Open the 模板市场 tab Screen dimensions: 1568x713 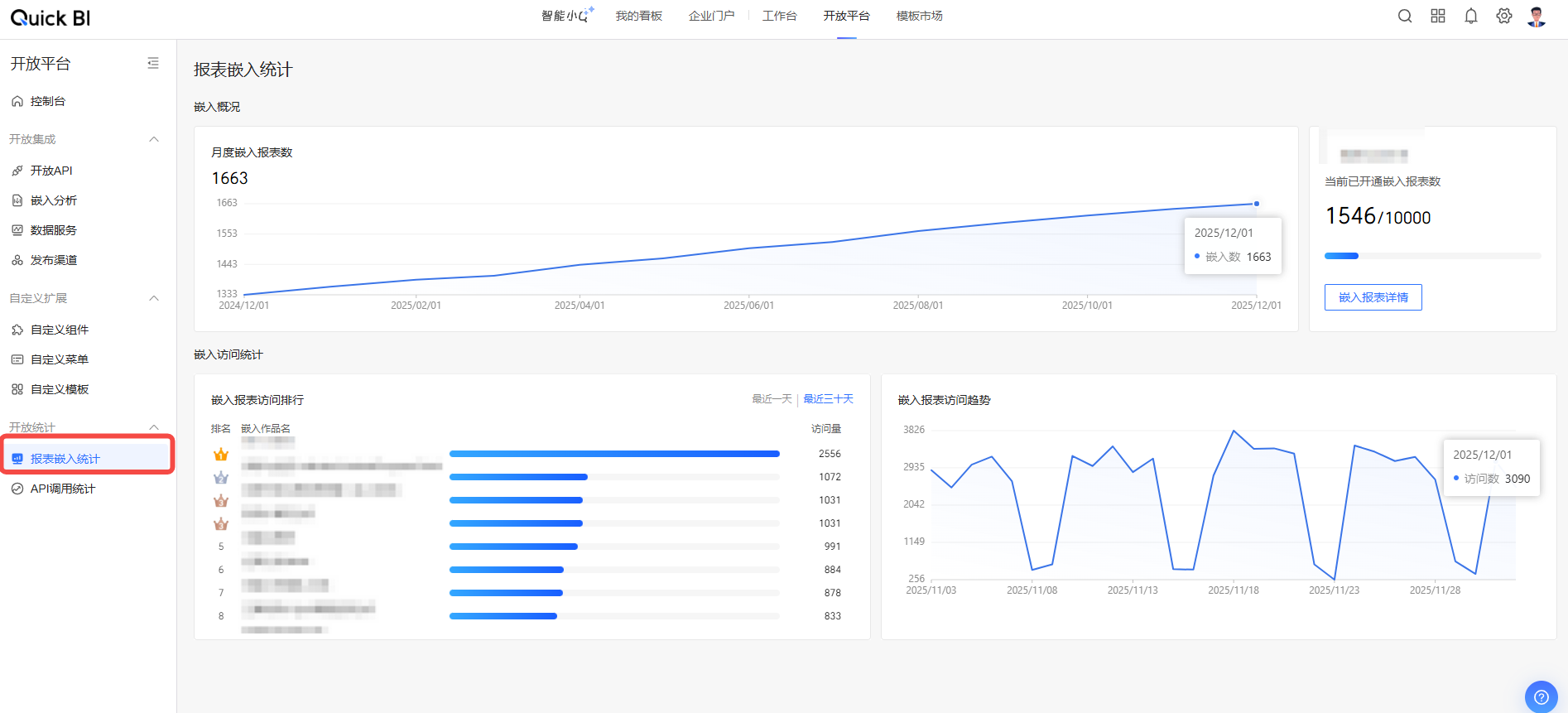click(x=920, y=16)
